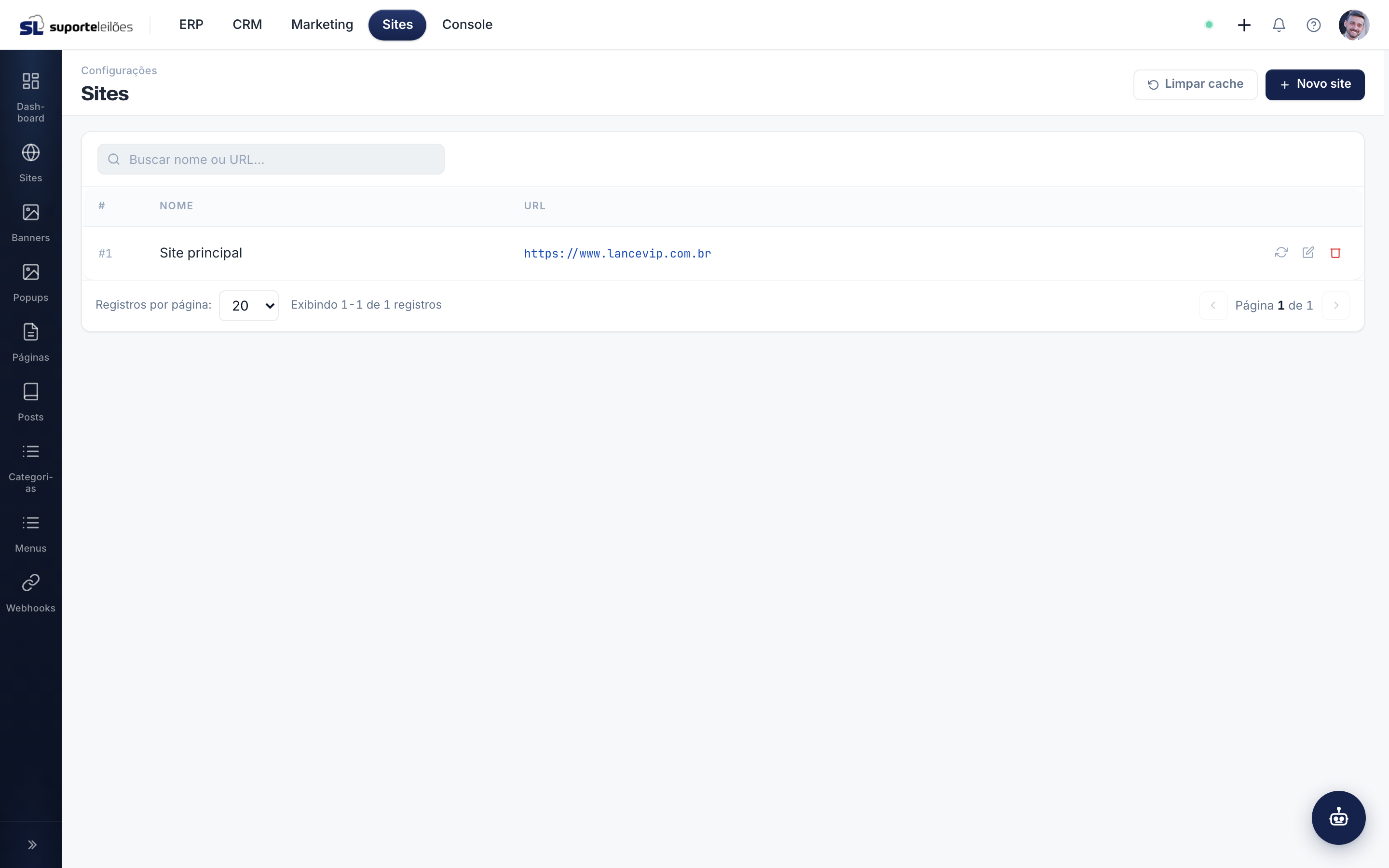Click the Site principal name cell

[201, 253]
